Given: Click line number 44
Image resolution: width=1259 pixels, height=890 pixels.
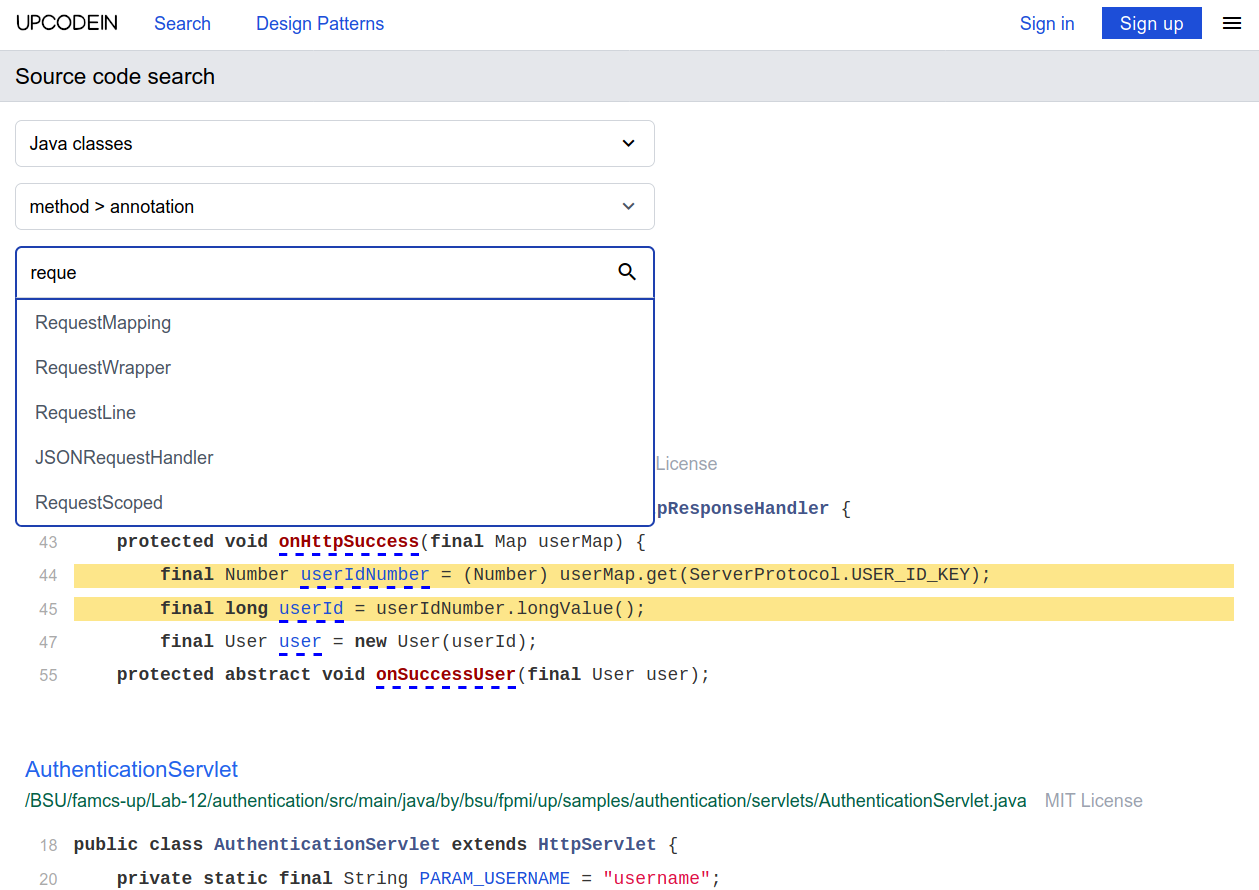Looking at the screenshot, I should point(48,575).
